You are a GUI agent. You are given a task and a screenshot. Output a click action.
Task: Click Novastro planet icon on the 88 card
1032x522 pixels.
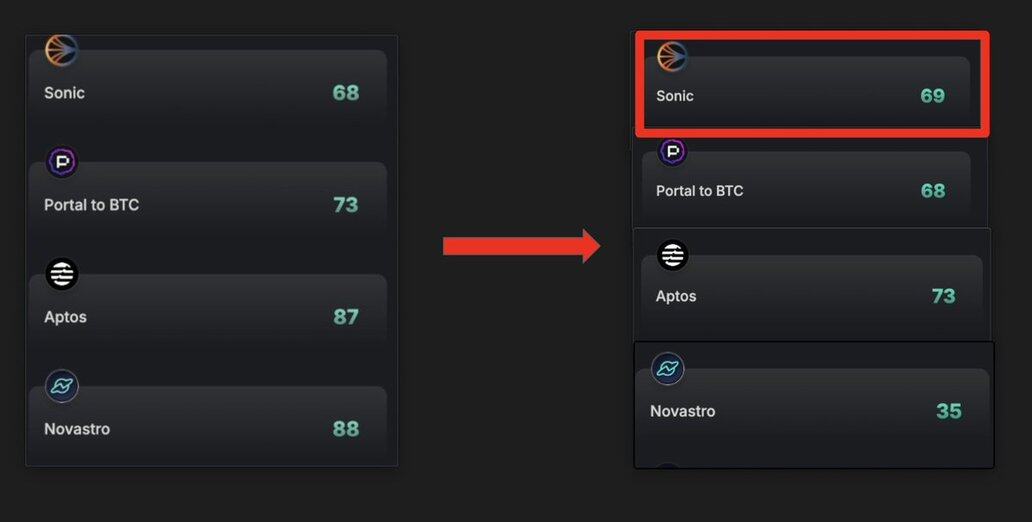pyautogui.click(x=62, y=386)
